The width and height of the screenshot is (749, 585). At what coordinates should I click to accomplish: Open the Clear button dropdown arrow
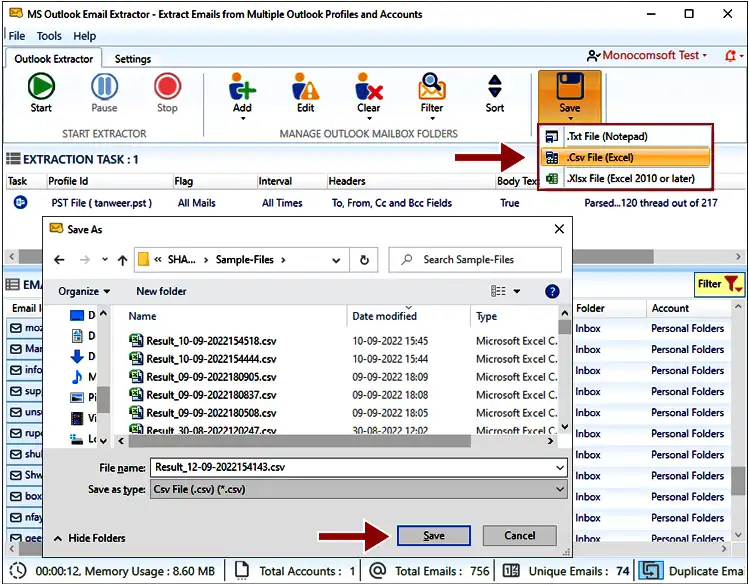369,118
